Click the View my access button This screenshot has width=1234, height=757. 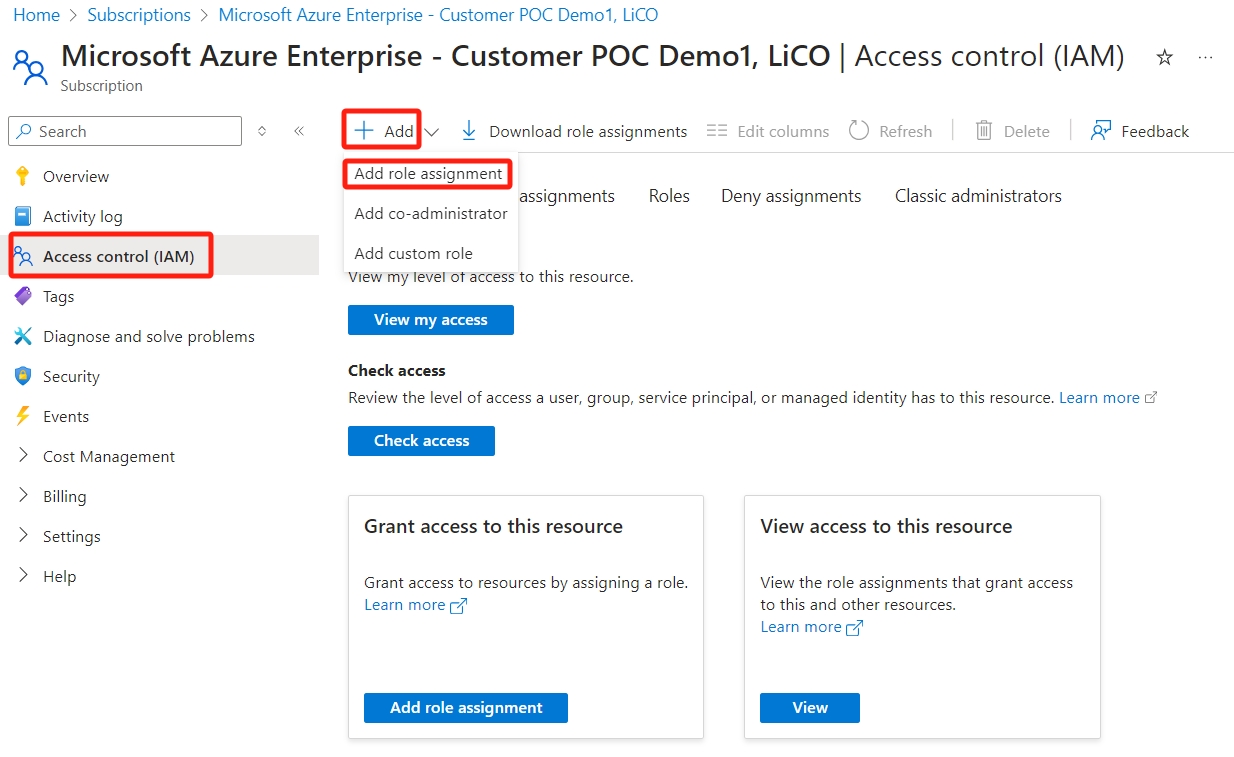coord(430,320)
